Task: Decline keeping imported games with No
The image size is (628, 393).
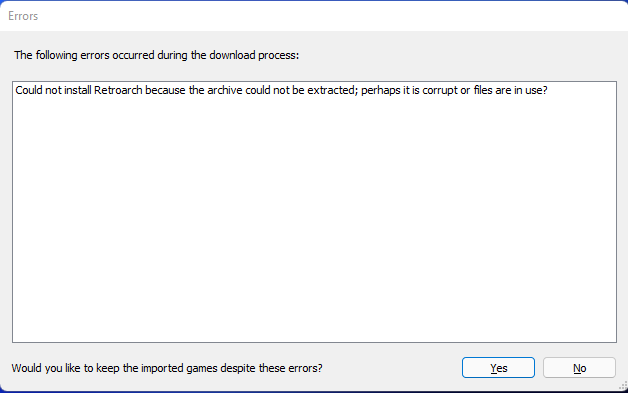Action: coord(579,367)
